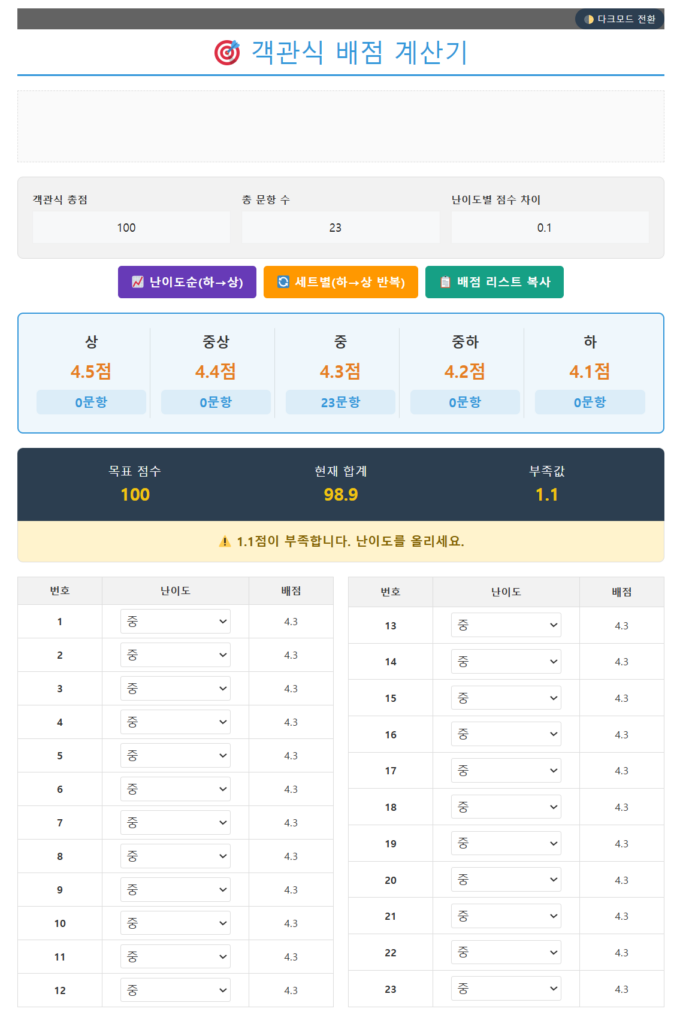The width and height of the screenshot is (680, 1024).
Task: Open difficulty dropdown for question 7
Action: coord(175,823)
